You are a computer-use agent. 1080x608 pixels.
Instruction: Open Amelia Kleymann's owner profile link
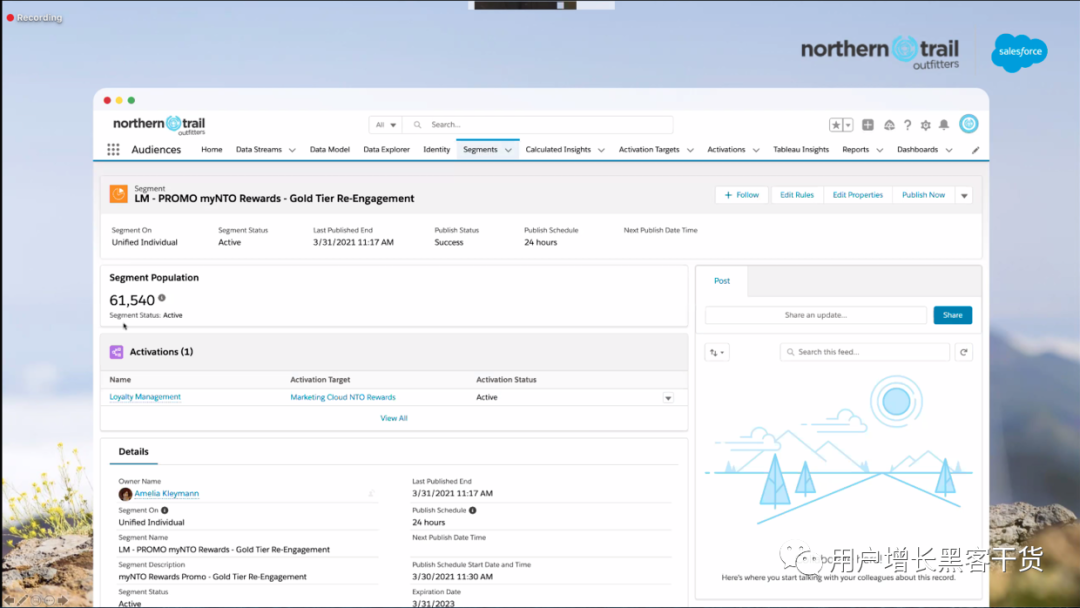[167, 494]
